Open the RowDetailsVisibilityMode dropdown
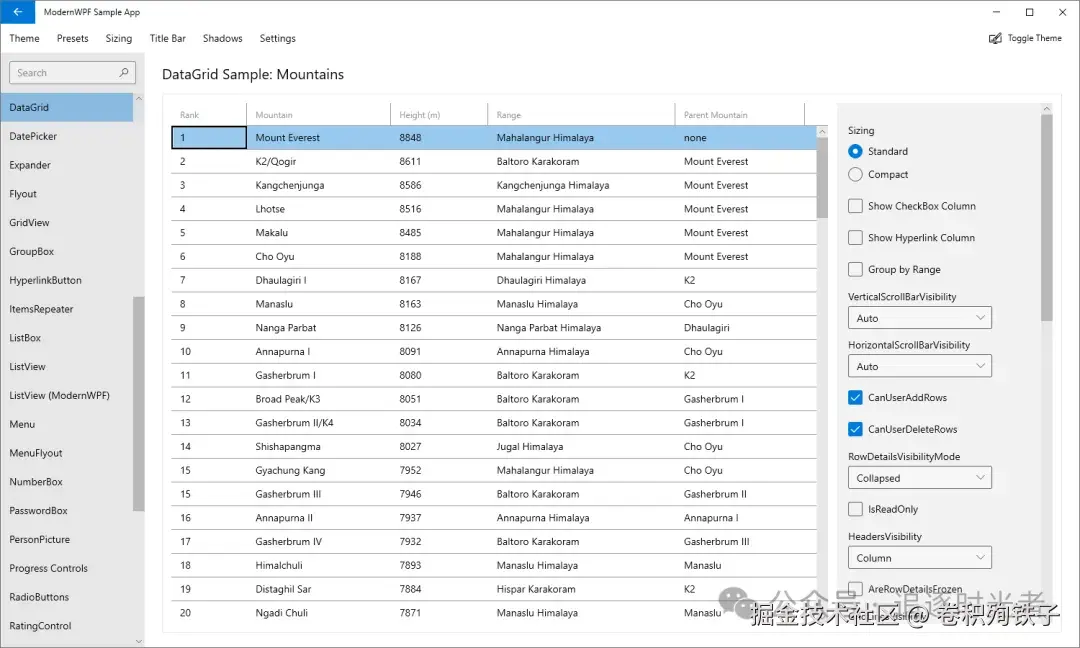This screenshot has height=648, width=1080. 920,478
